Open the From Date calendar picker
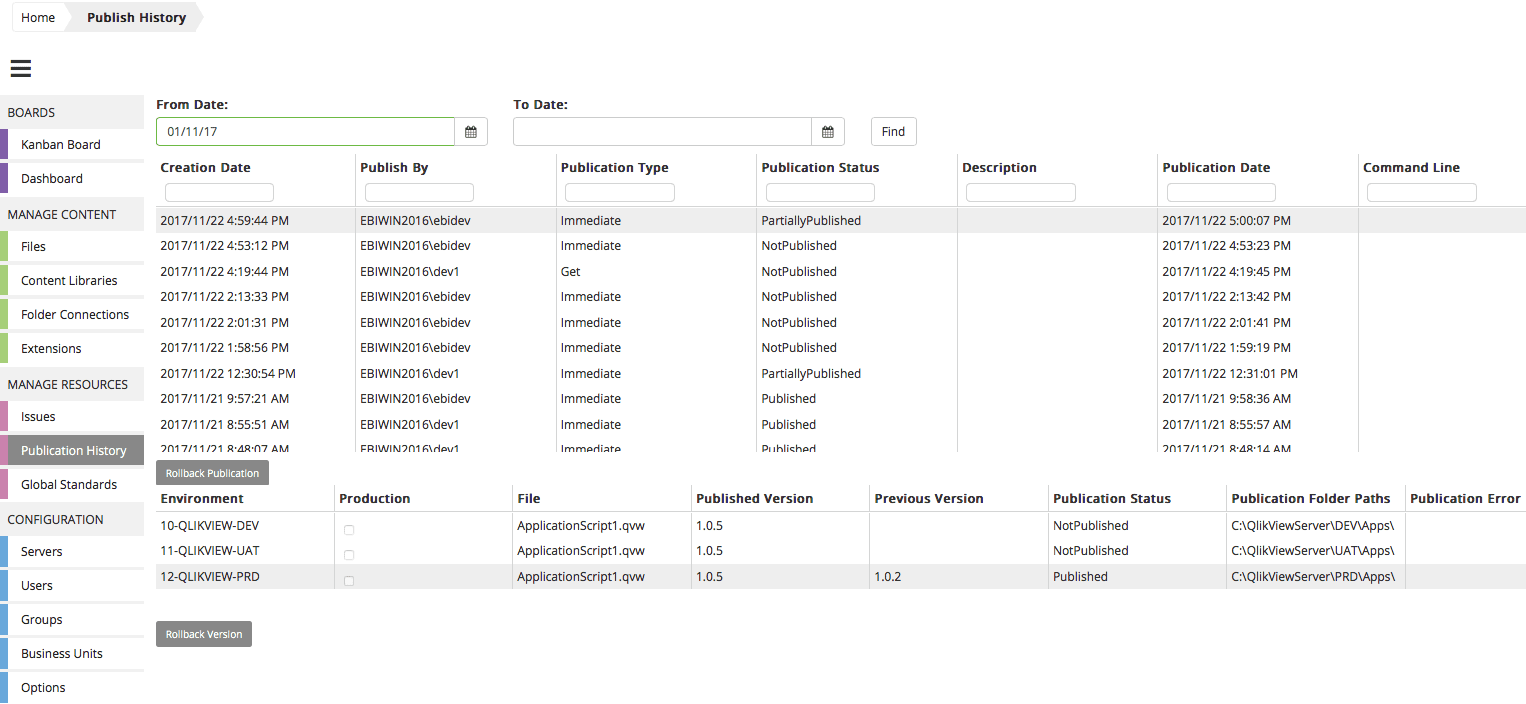 471,132
